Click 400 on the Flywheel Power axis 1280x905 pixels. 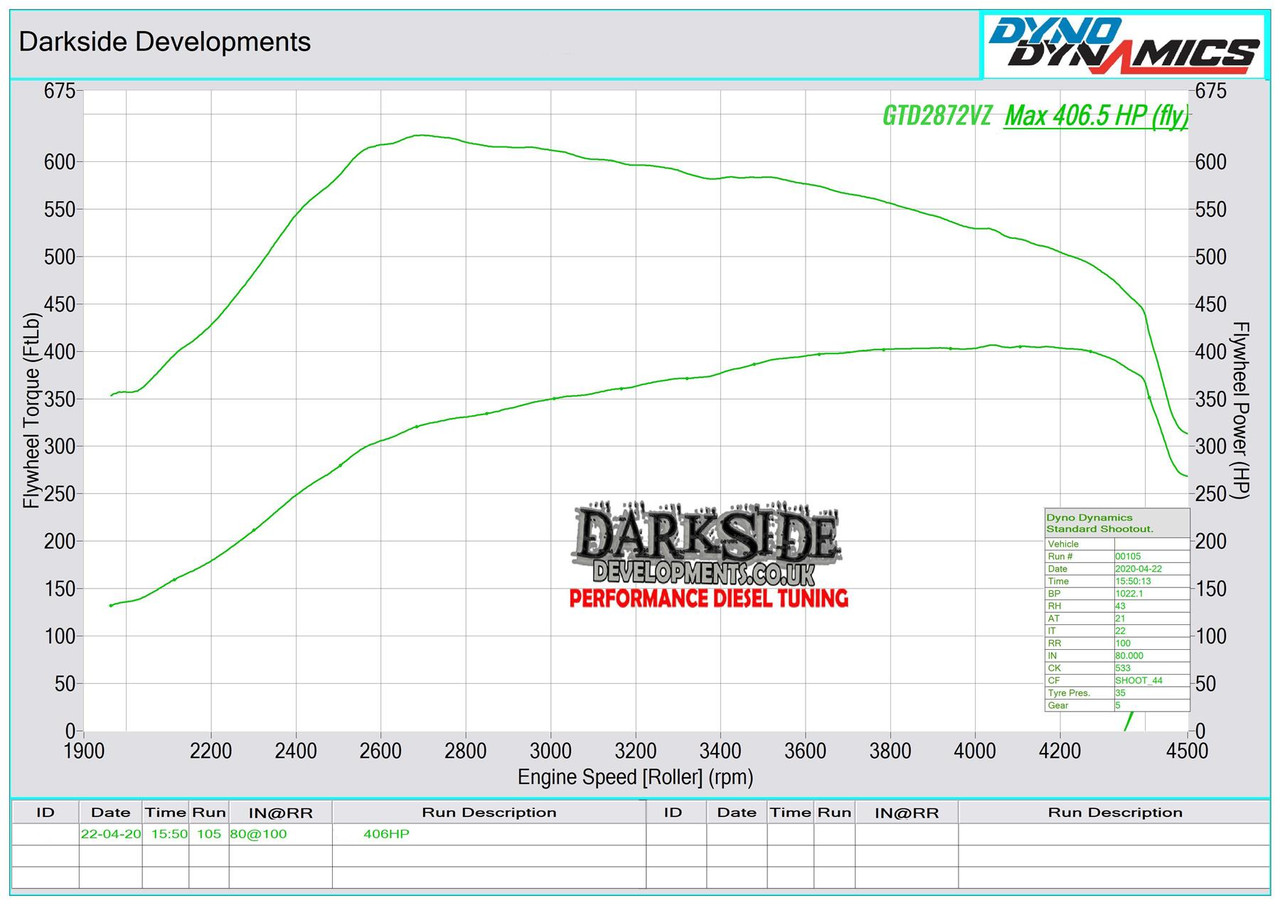1212,352
